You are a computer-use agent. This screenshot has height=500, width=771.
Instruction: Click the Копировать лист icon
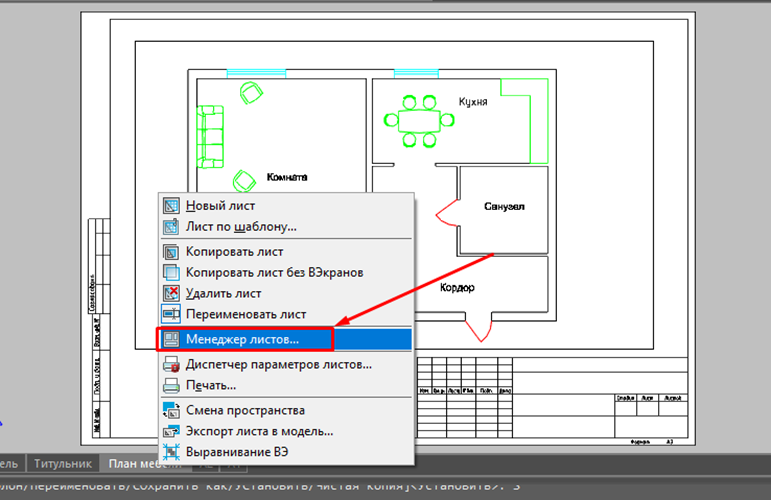[x=171, y=252]
